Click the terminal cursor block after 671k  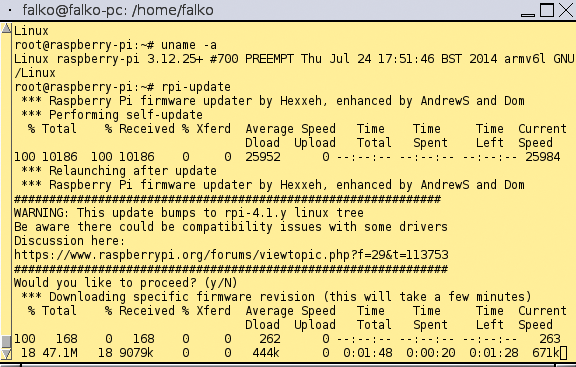(x=564, y=353)
